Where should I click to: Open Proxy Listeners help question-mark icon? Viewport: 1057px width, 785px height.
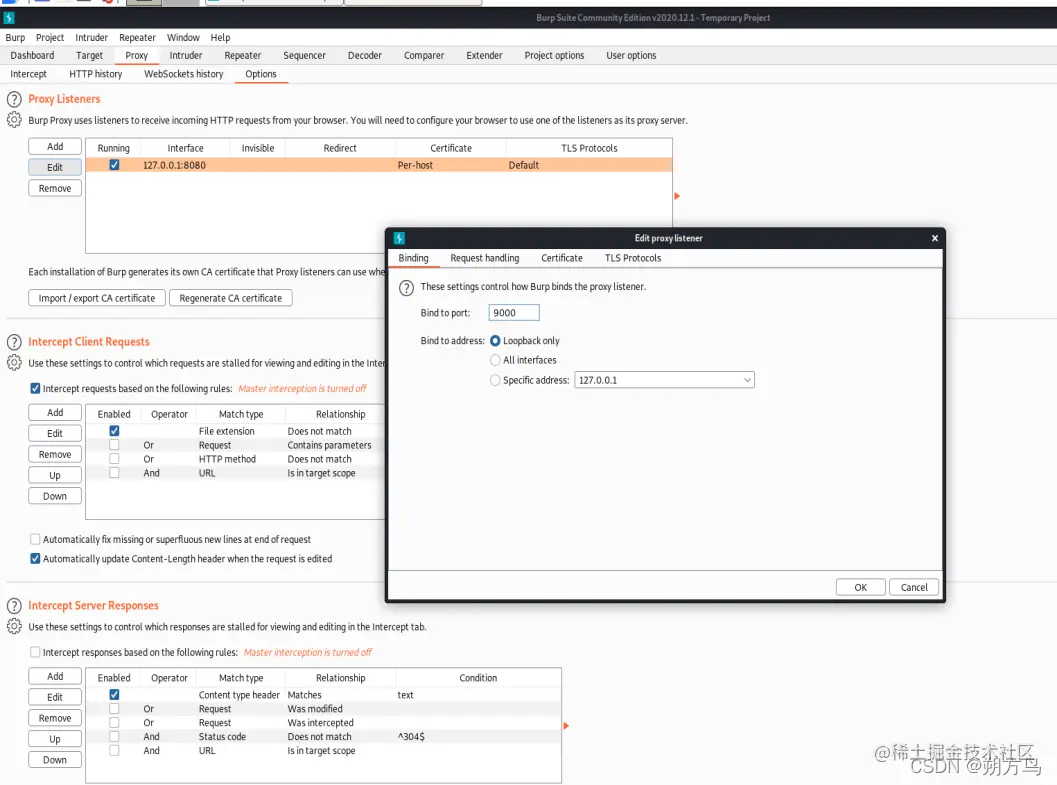14,99
